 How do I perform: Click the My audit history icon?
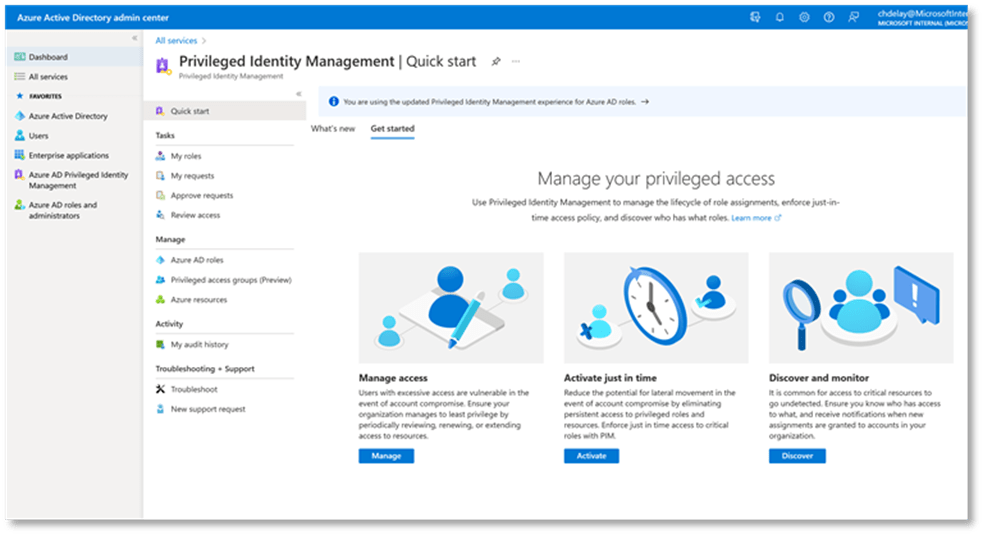[x=160, y=344]
